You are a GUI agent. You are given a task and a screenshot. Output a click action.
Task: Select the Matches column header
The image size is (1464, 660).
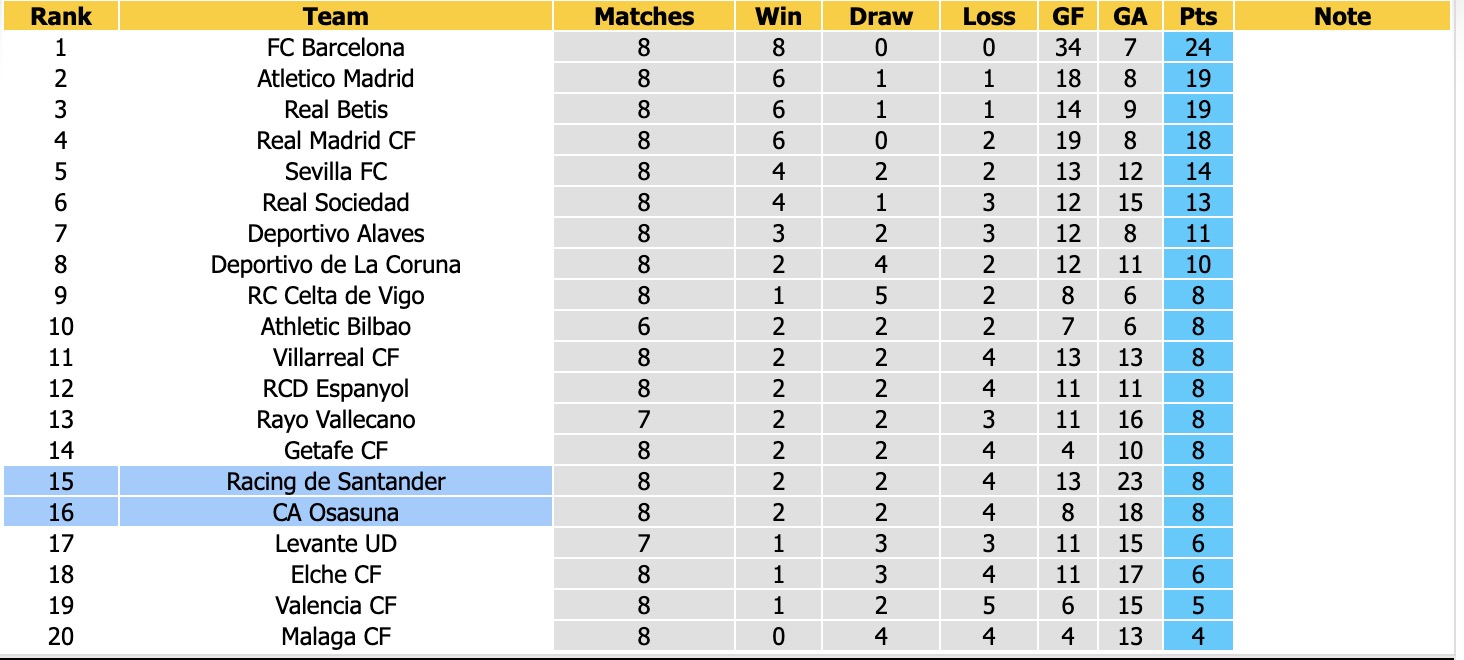644,16
